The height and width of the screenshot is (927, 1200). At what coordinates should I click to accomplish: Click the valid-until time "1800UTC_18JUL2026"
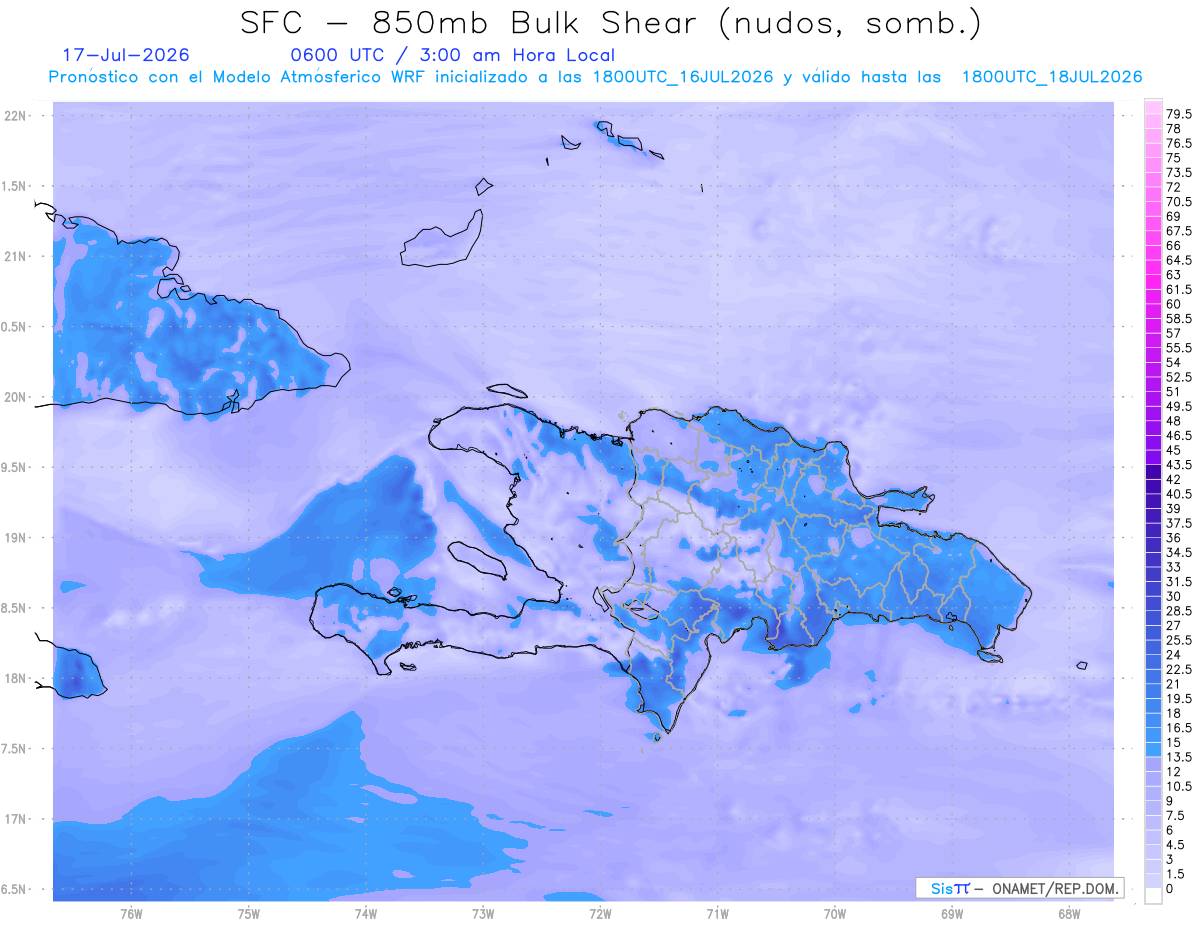(x=1052, y=77)
